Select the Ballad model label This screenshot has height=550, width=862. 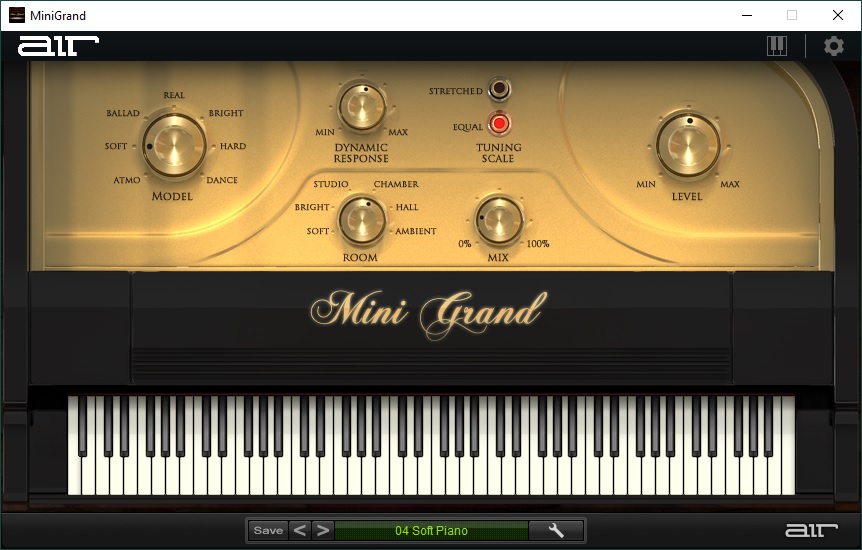[123, 113]
